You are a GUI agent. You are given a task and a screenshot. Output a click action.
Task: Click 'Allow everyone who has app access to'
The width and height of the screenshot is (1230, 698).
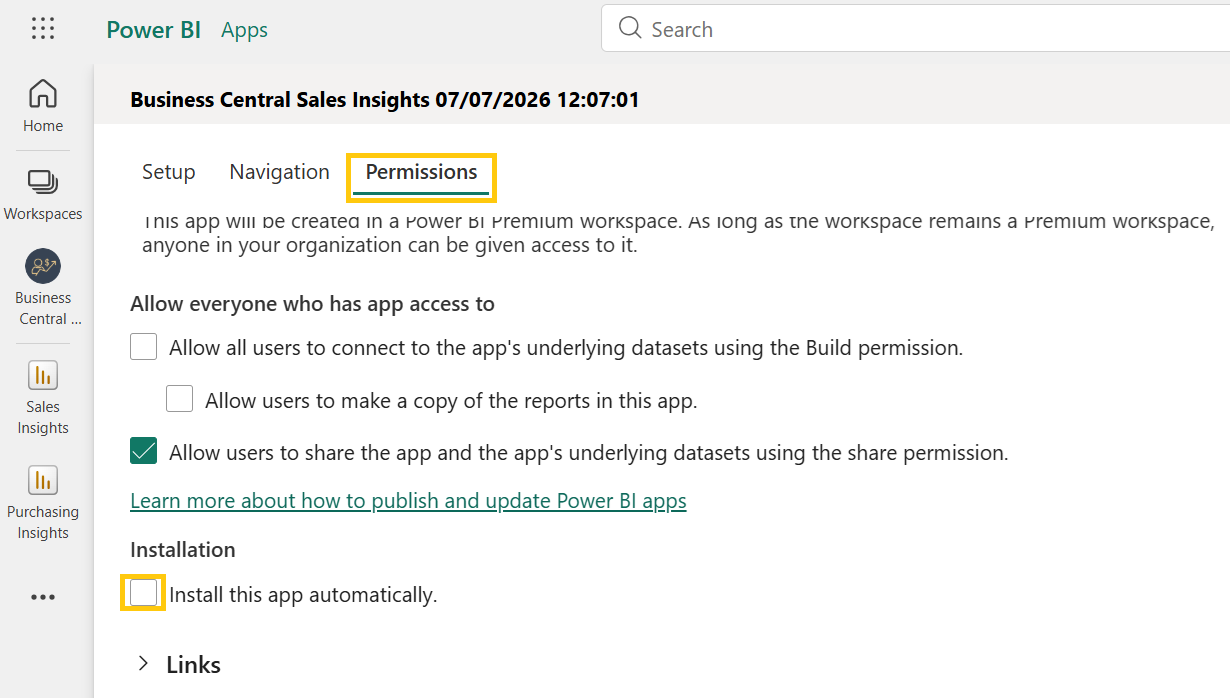click(312, 303)
